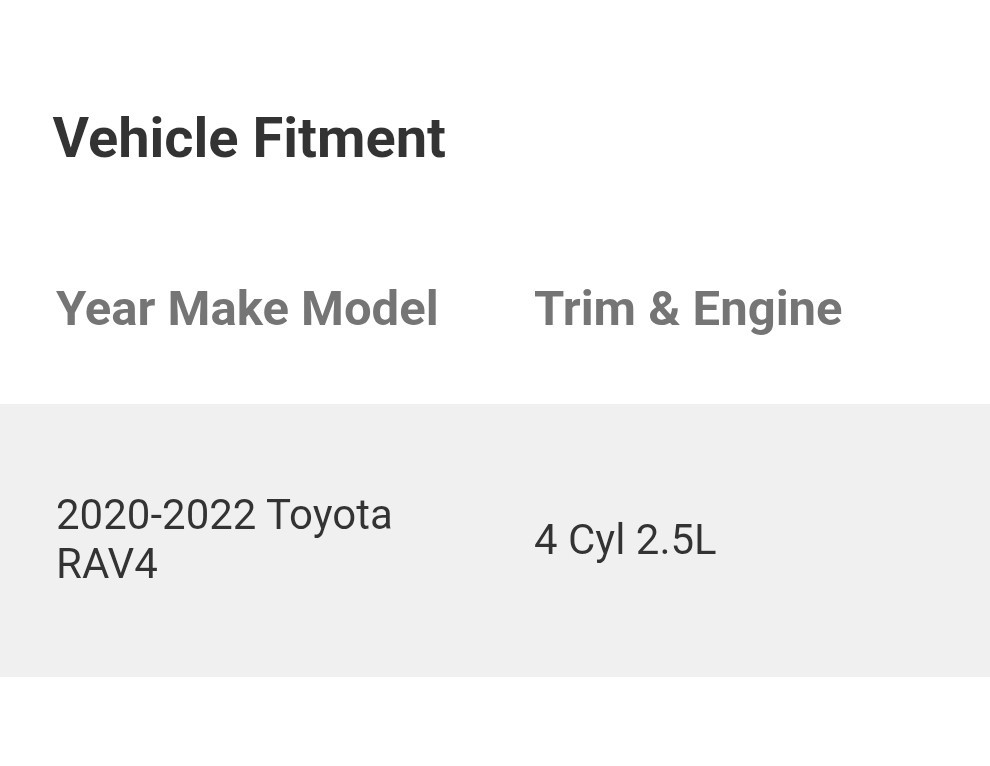Image resolution: width=990 pixels, height=766 pixels.
Task: Click the RAV4 model text
Action: tap(107, 564)
